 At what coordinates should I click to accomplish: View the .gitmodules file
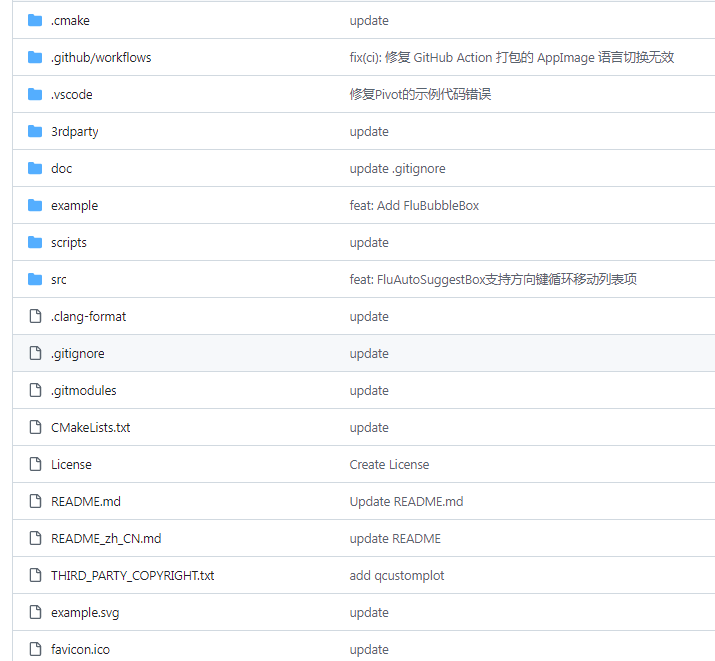coord(83,391)
